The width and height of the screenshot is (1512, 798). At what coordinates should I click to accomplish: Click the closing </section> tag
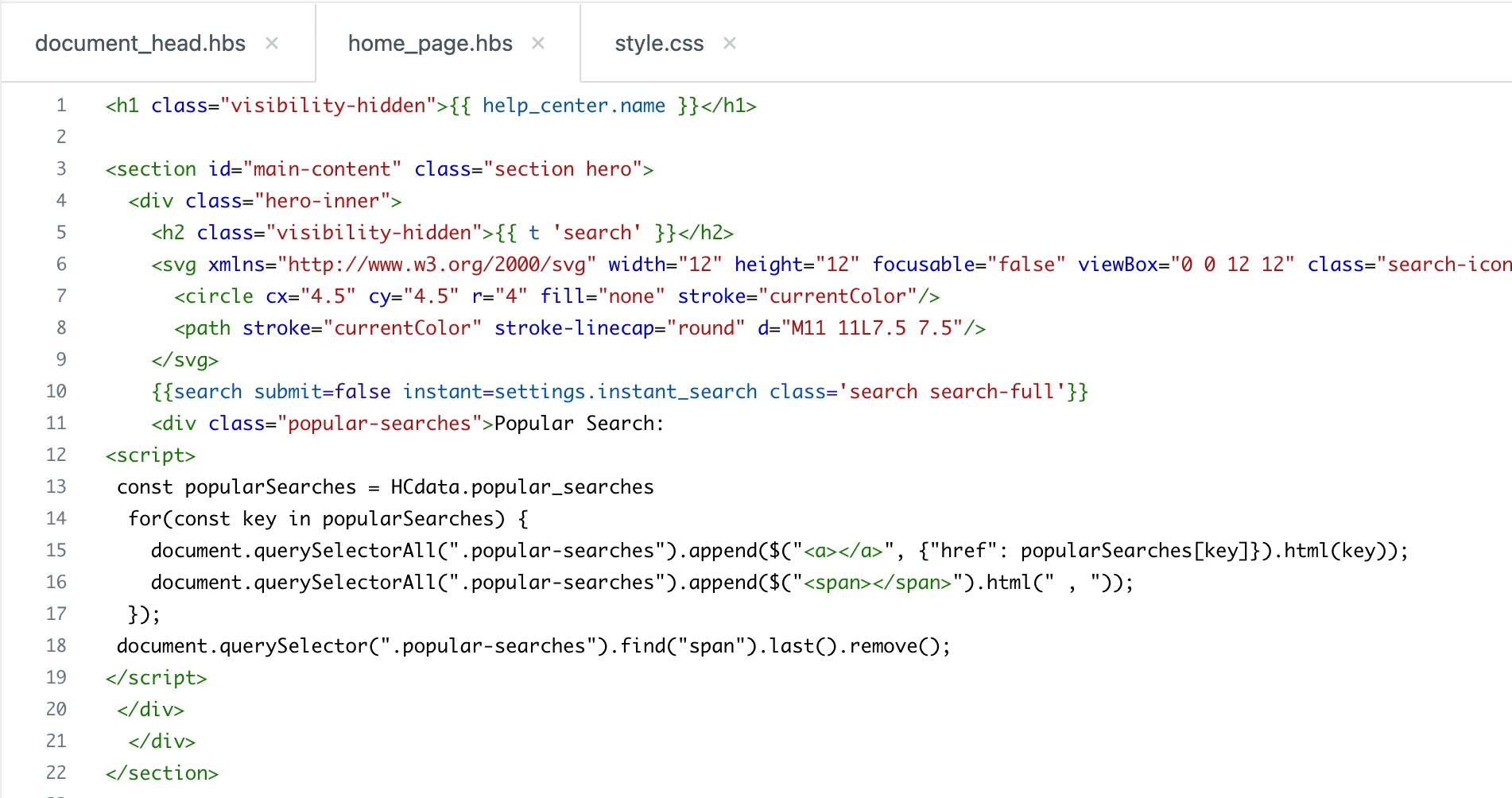pyautogui.click(x=162, y=773)
